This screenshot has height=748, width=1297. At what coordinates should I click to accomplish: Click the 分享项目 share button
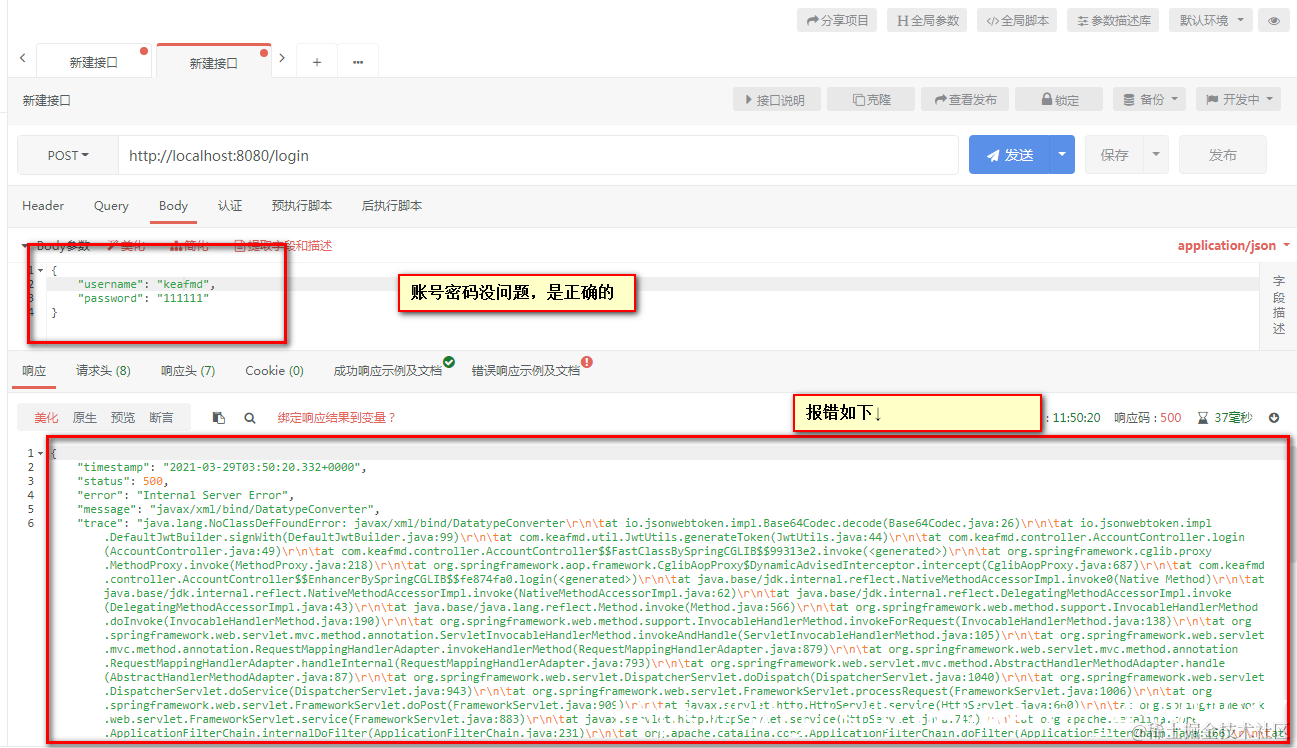(x=837, y=20)
